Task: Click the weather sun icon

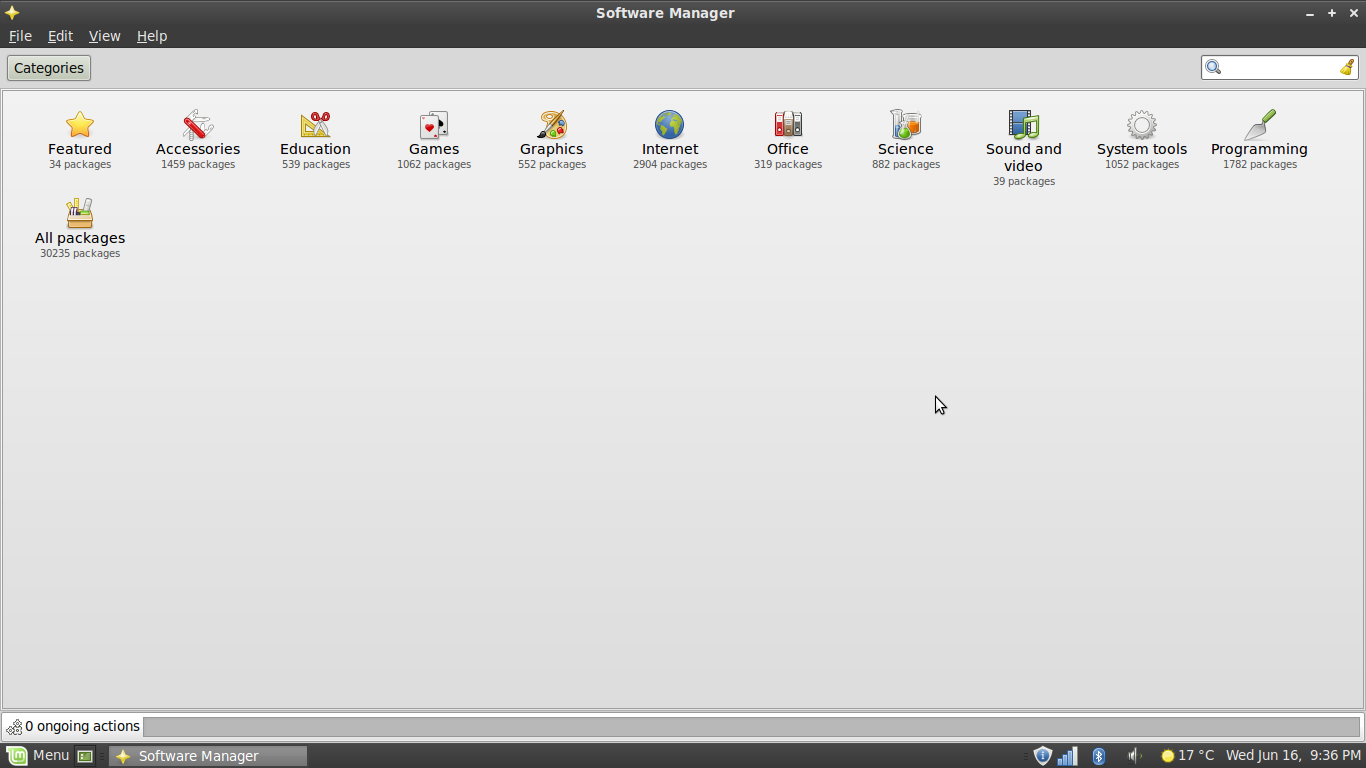Action: [1167, 756]
